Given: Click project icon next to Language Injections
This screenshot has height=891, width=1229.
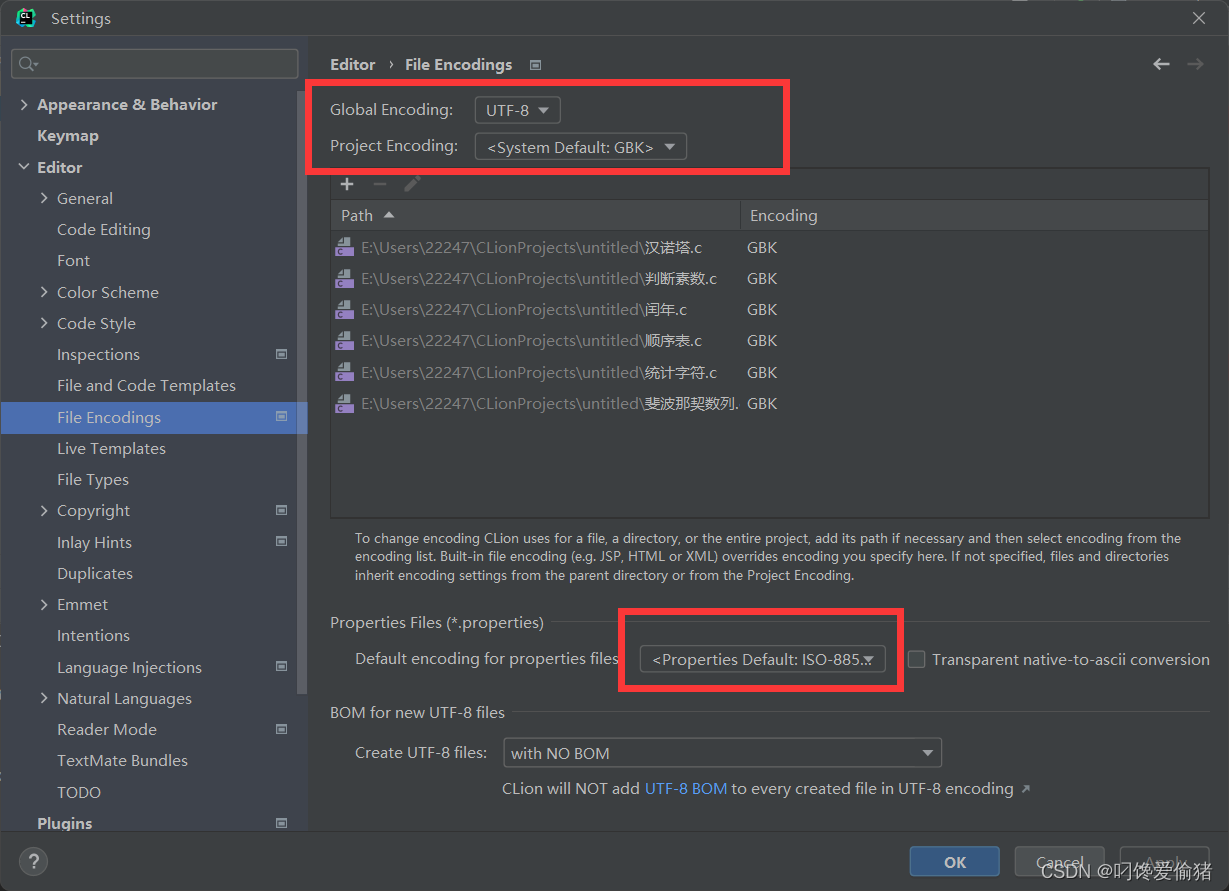Looking at the screenshot, I should click(281, 667).
